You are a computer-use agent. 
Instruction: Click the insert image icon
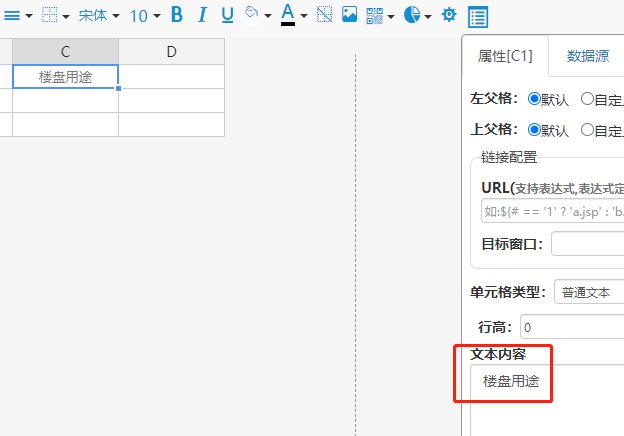pyautogui.click(x=349, y=14)
